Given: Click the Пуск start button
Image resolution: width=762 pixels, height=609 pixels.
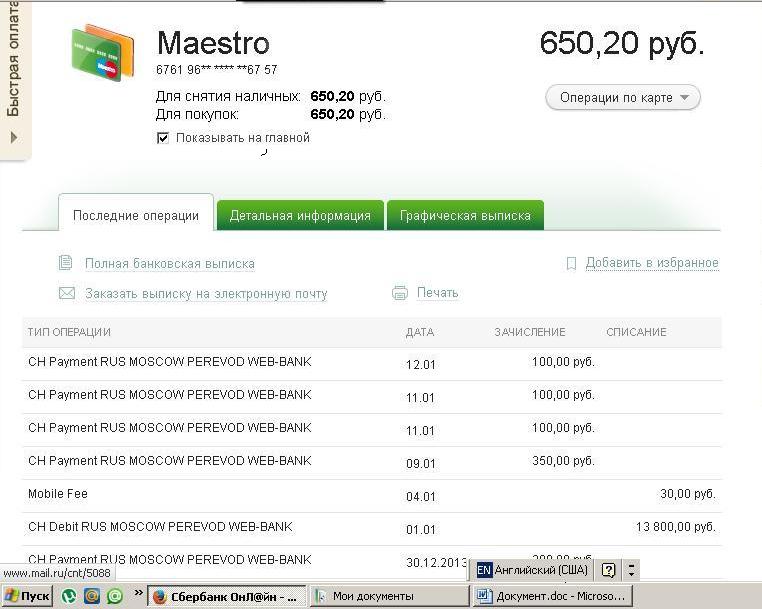Looking at the screenshot, I should click(27, 596).
